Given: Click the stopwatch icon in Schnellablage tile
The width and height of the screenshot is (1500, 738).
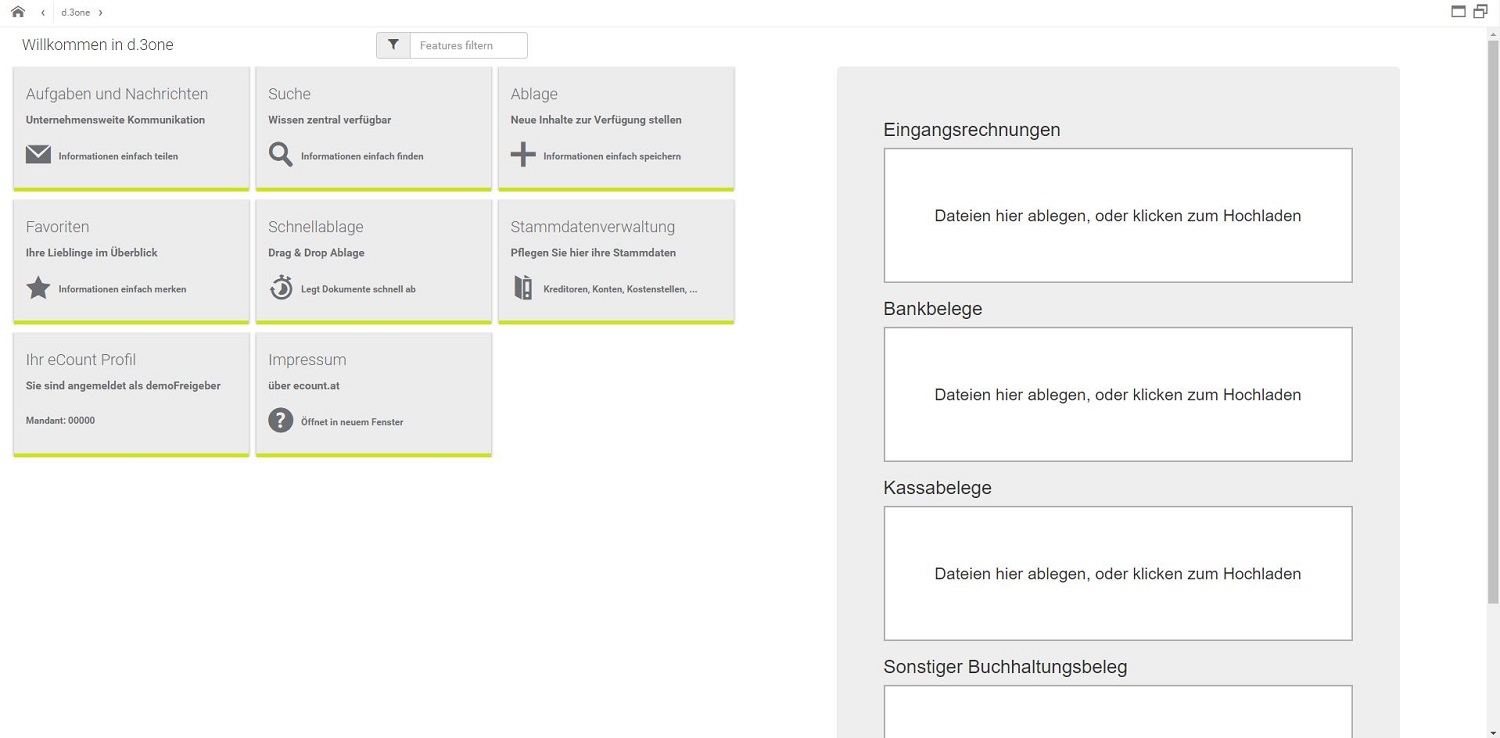Looking at the screenshot, I should point(281,288).
